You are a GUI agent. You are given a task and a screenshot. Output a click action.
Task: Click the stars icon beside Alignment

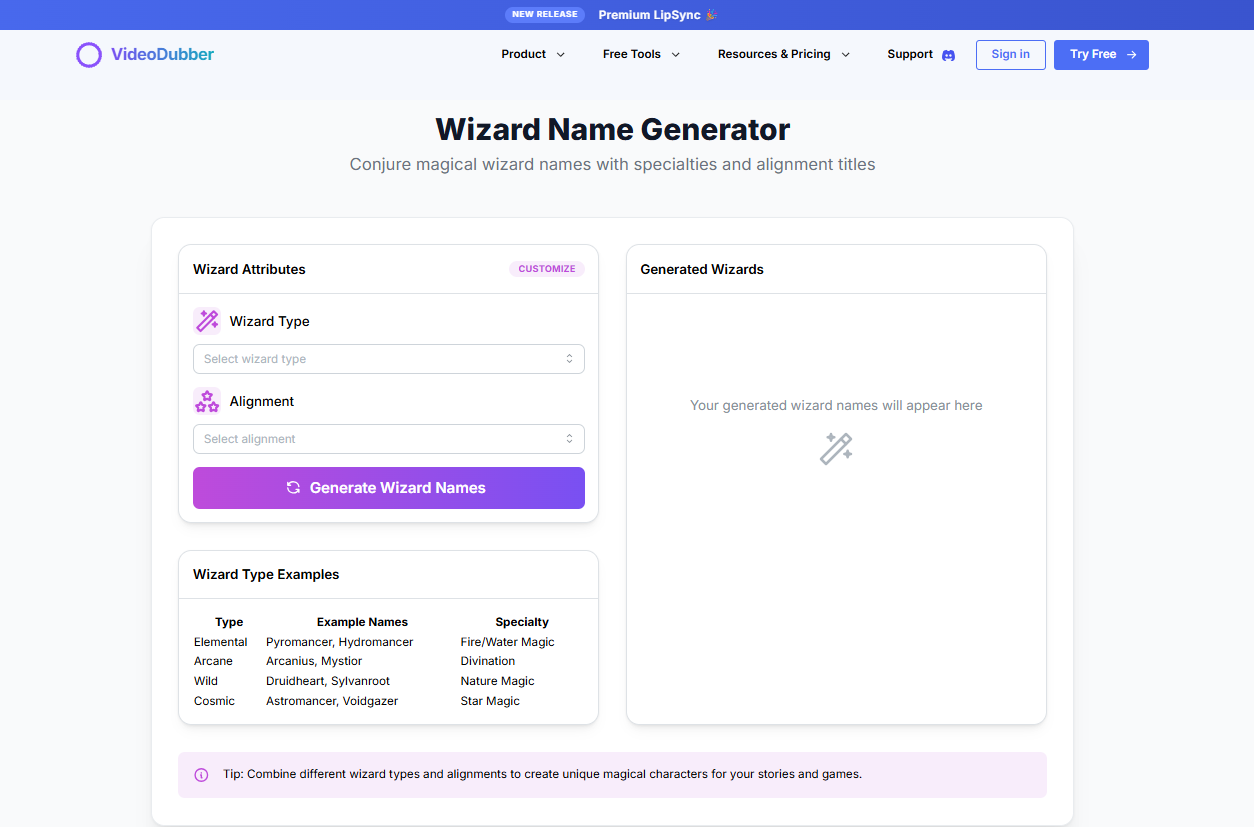[x=207, y=400]
